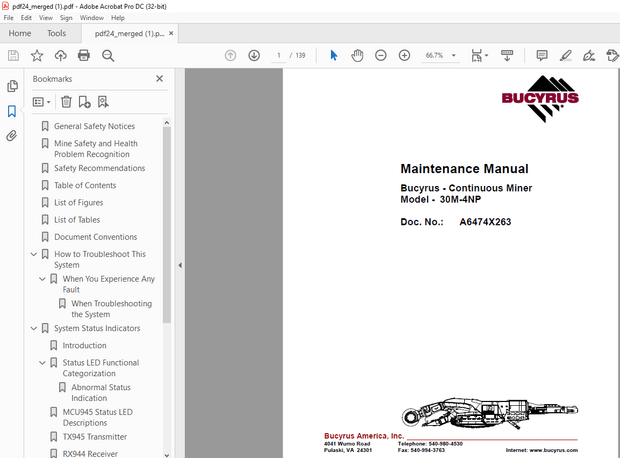This screenshot has width=620, height=458.
Task: Open the View menu
Action: pos(45,18)
